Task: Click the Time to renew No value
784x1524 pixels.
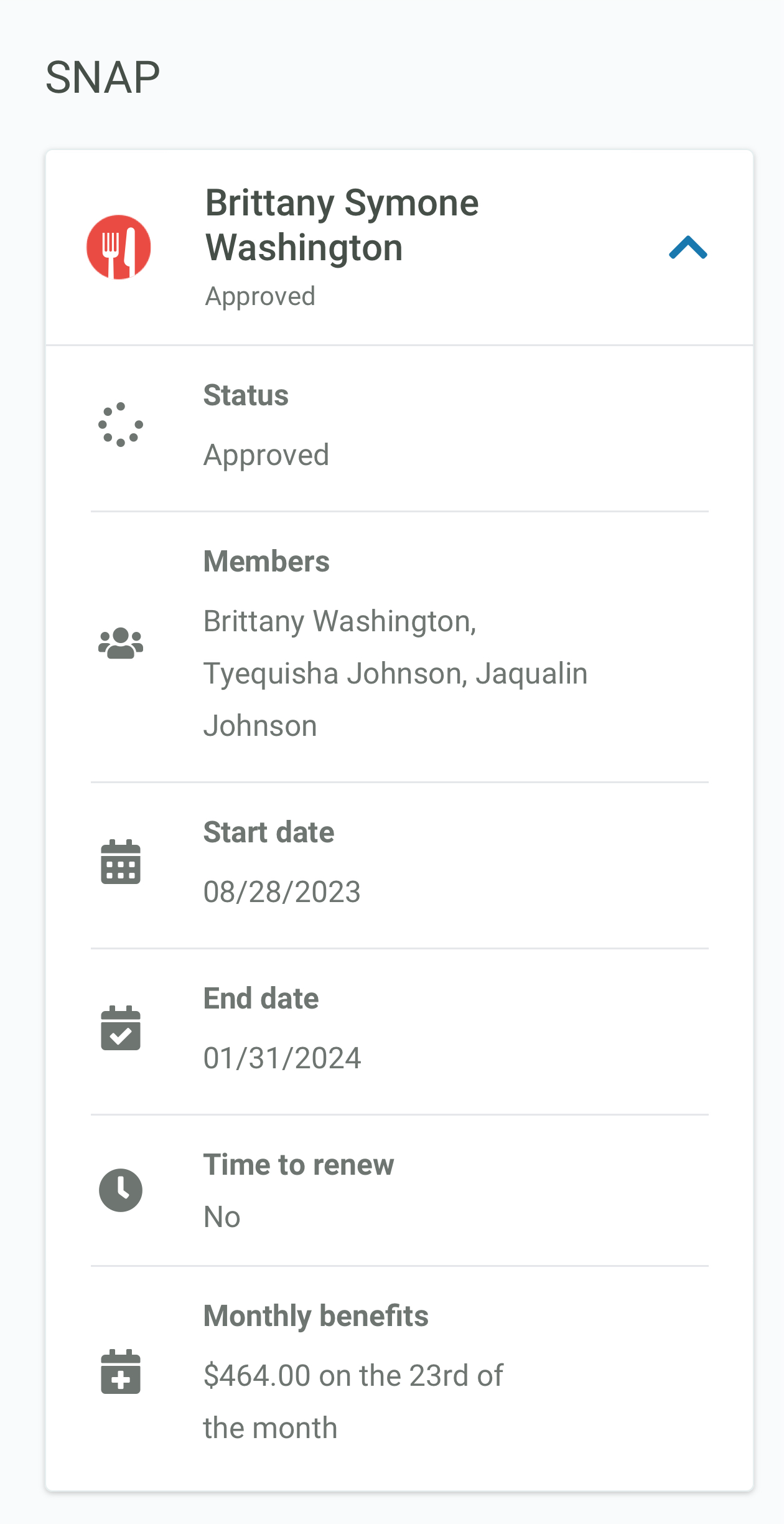Action: pyautogui.click(x=222, y=1216)
